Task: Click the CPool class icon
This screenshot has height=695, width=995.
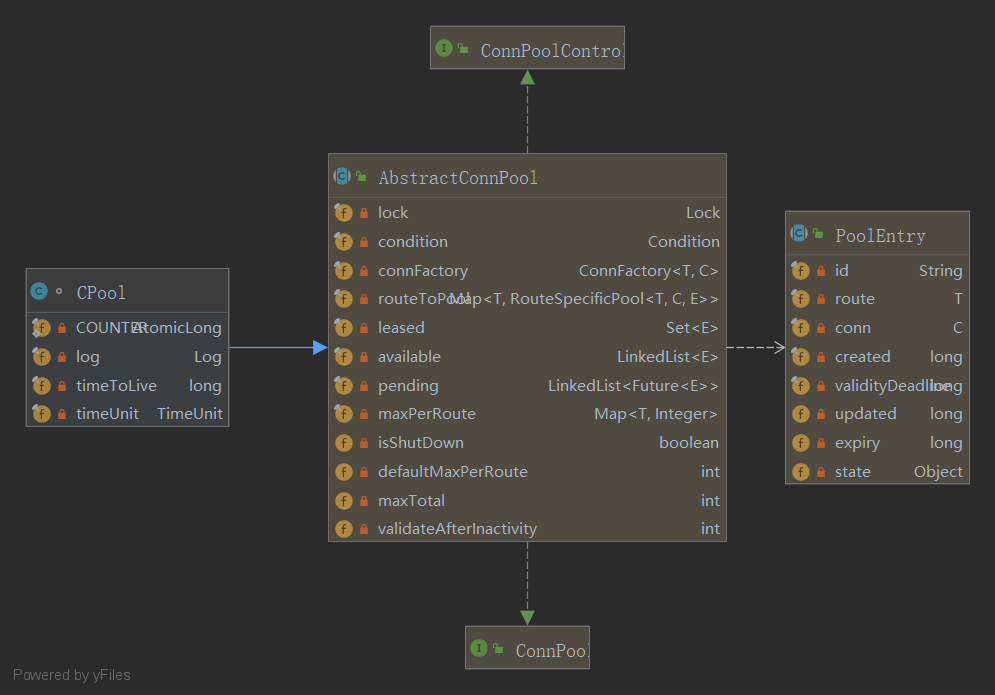Action: pos(39,292)
